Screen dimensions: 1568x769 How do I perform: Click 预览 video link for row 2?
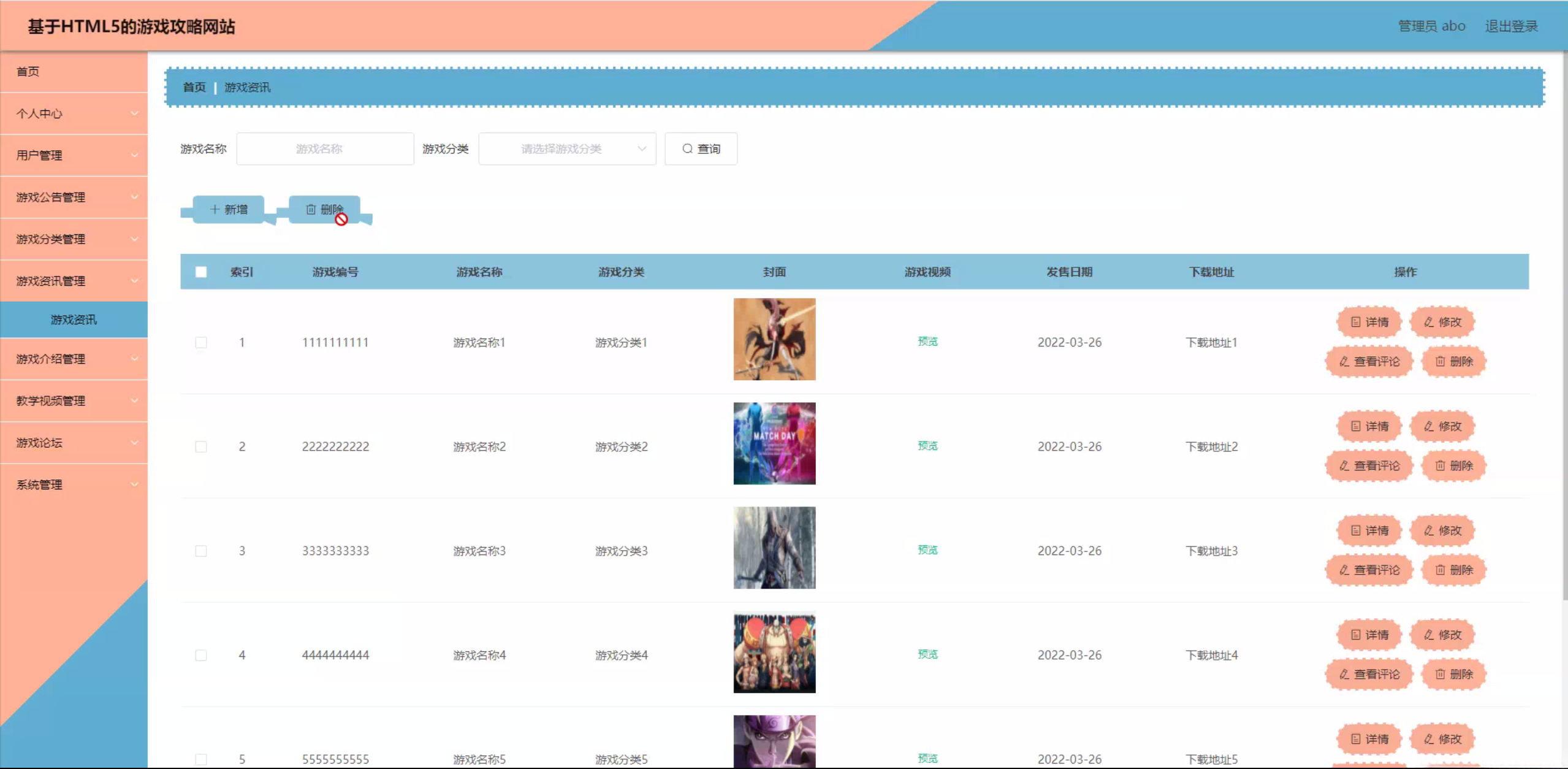(x=927, y=446)
